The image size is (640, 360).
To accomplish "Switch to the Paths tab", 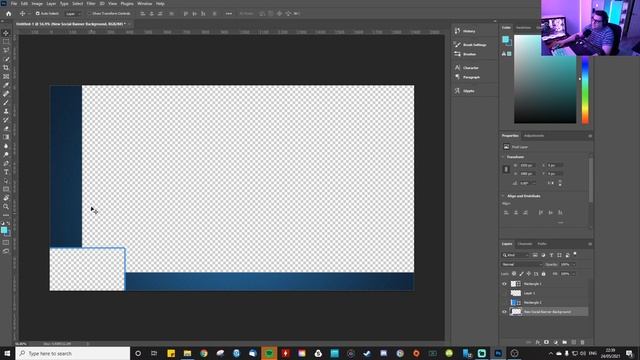I will point(542,244).
